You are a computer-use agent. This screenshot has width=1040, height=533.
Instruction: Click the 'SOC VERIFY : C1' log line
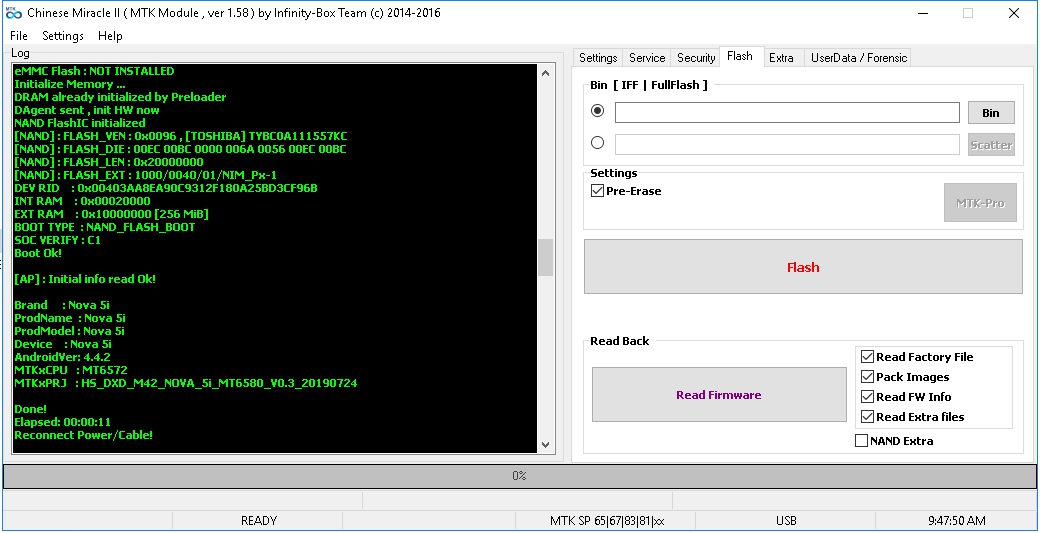(x=57, y=240)
